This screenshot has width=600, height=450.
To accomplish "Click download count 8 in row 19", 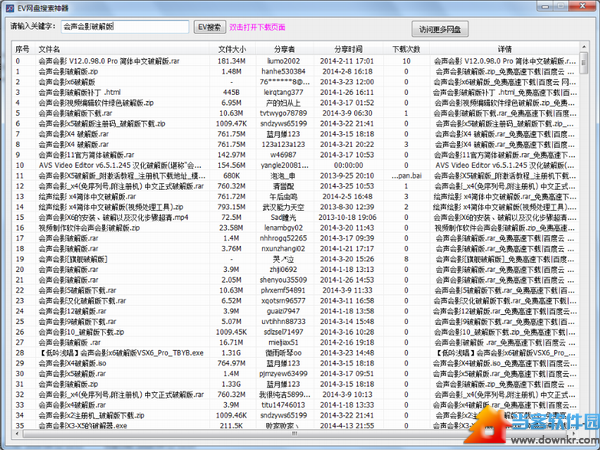I will (x=406, y=259).
